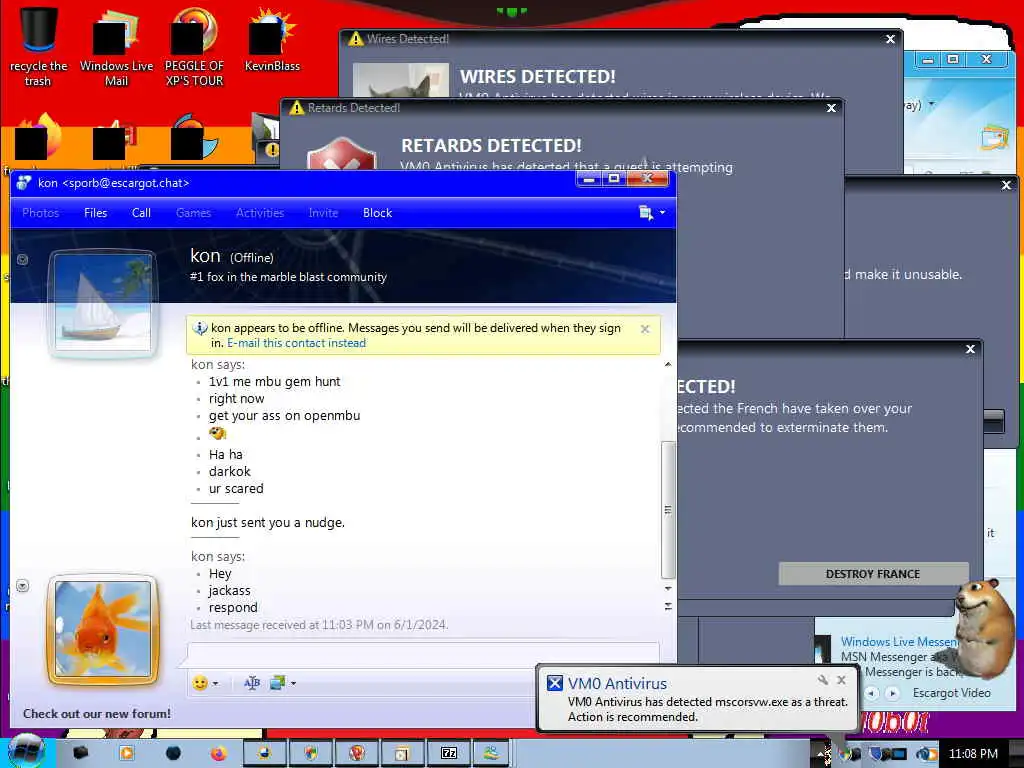
Task: Click the yellow warning badge desktop icon
Action: tap(266, 137)
